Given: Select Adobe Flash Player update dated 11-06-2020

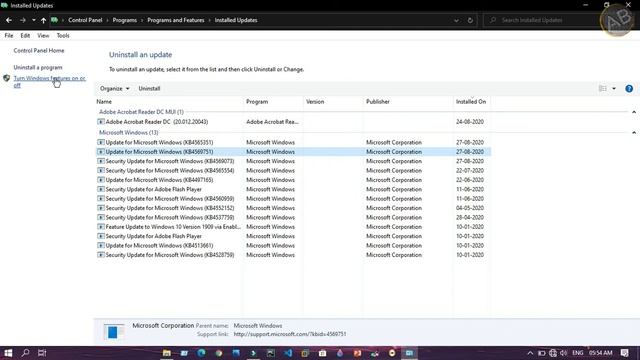Looking at the screenshot, I should click(293, 189).
